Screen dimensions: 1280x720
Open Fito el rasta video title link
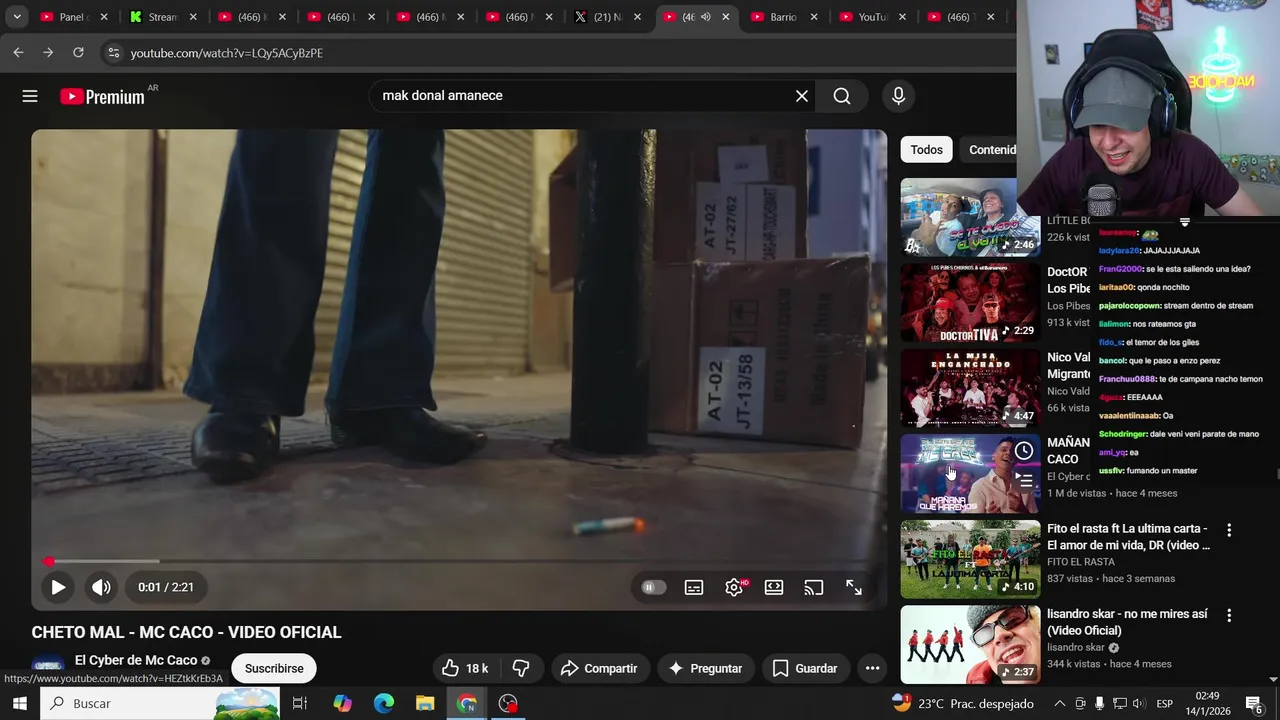pos(1128,537)
